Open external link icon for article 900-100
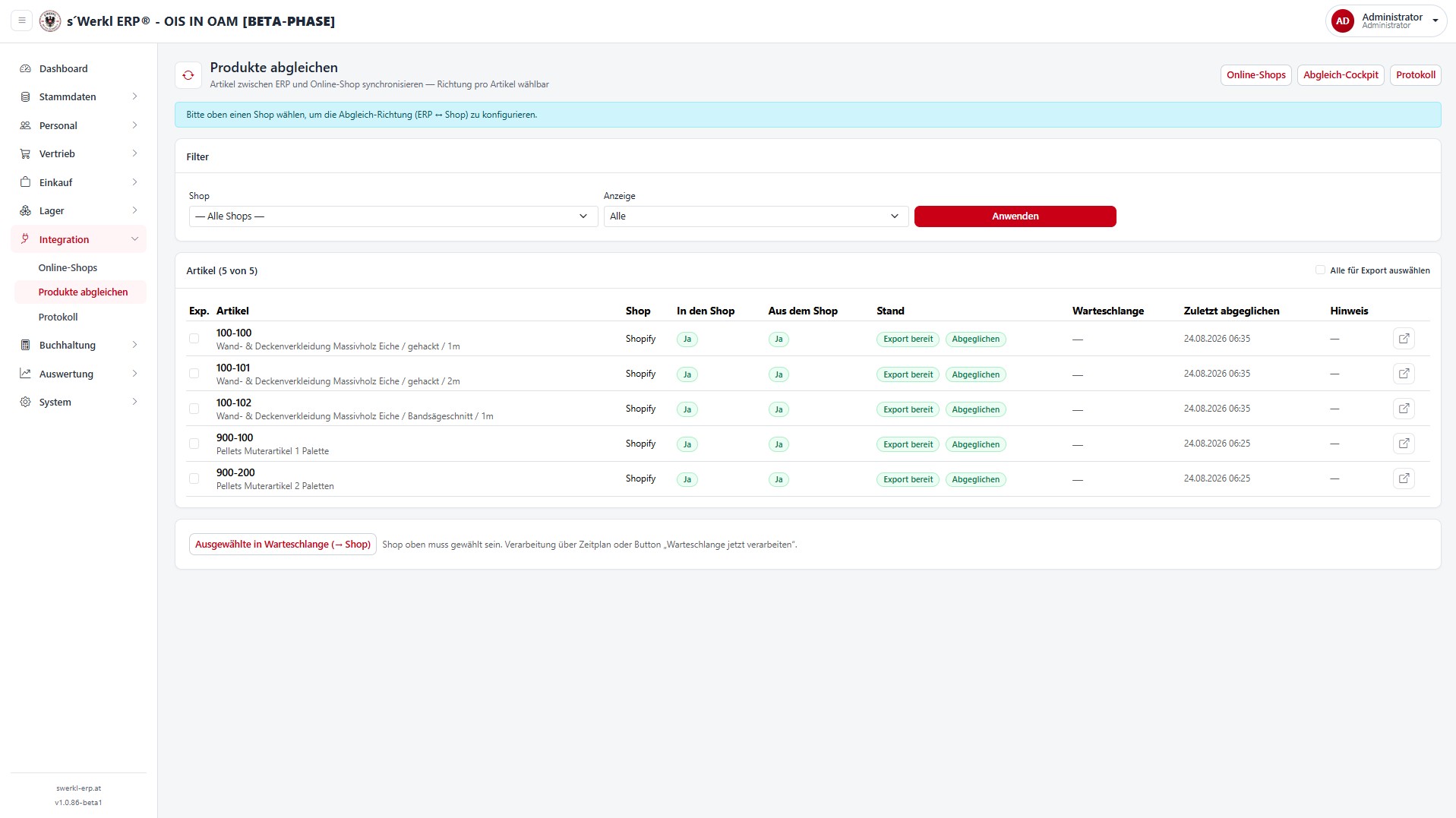1456x818 pixels. coord(1404,444)
